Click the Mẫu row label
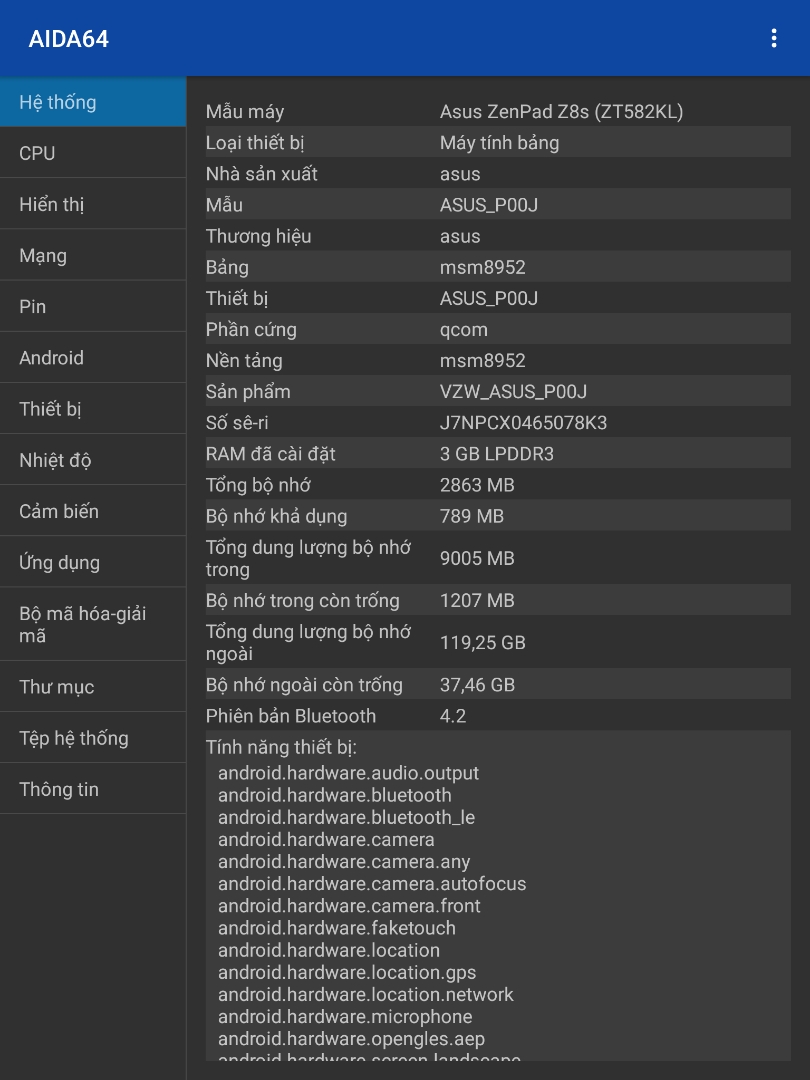The height and width of the screenshot is (1080, 810). 224,205
